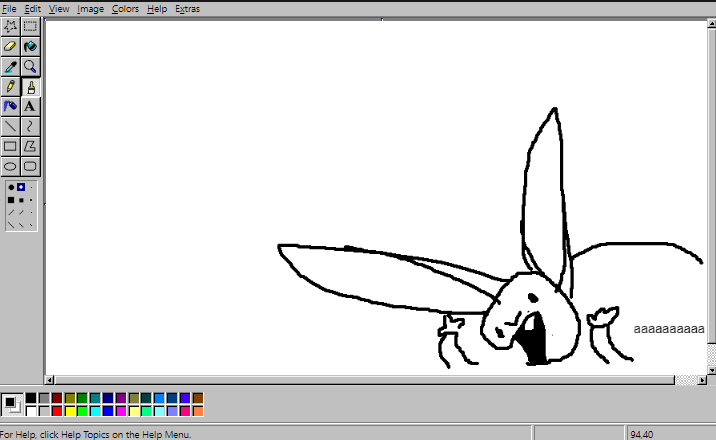
Task: Click the horizontal scrollbar left arrow
Action: point(49,380)
